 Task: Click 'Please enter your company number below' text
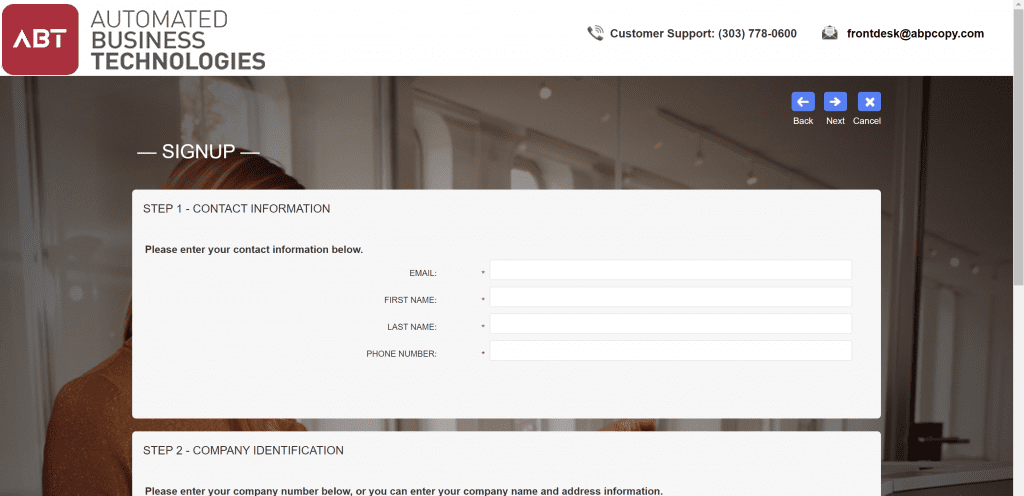pyautogui.click(x=248, y=491)
